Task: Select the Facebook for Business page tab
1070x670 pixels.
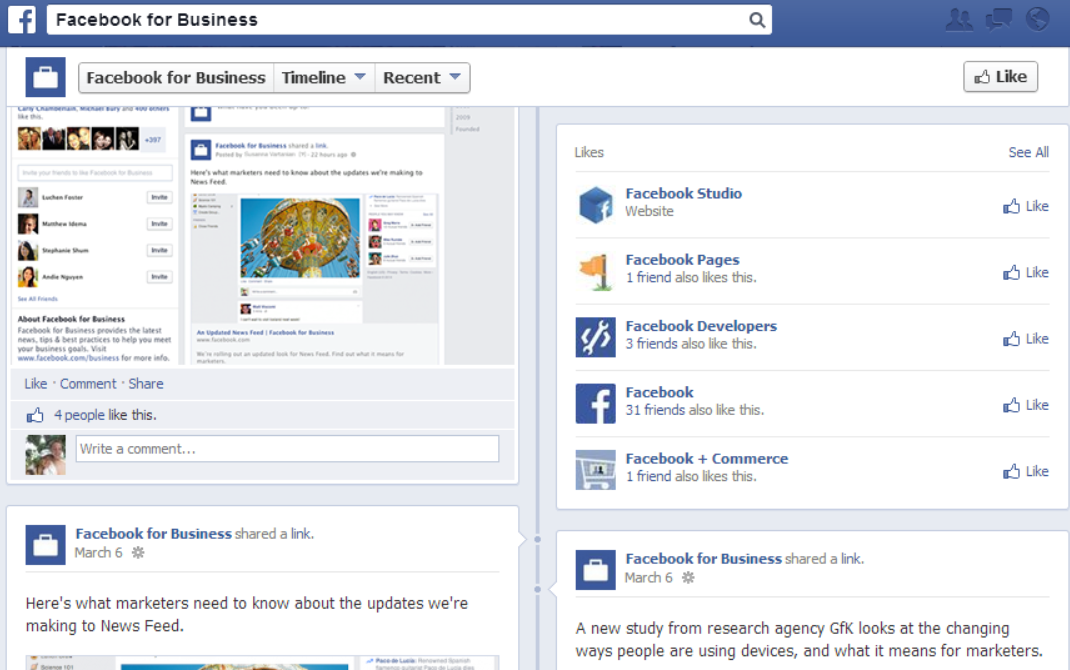Action: [x=176, y=78]
